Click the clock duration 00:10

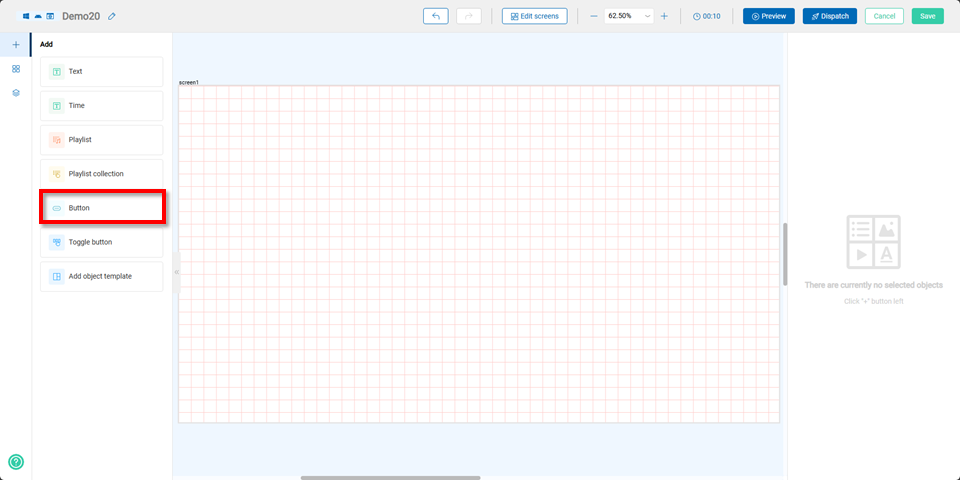(x=706, y=16)
